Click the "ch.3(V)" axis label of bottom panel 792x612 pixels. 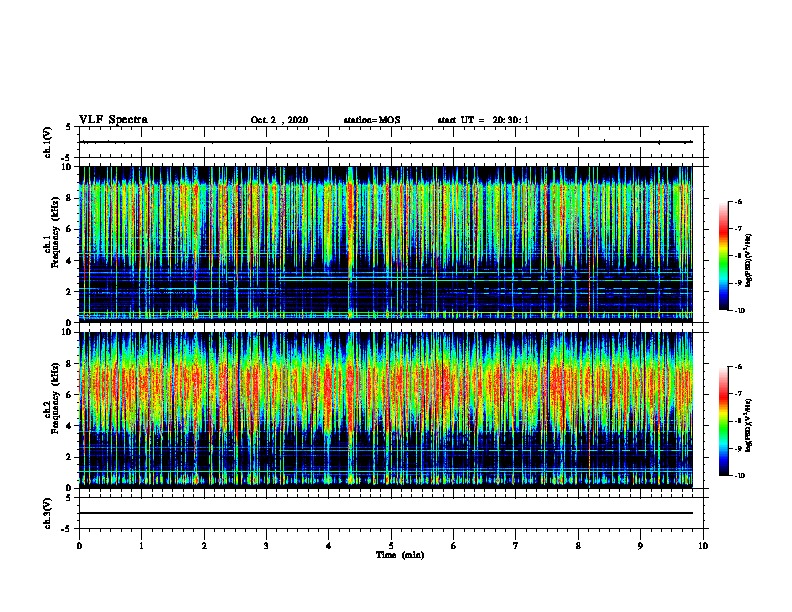(x=48, y=513)
